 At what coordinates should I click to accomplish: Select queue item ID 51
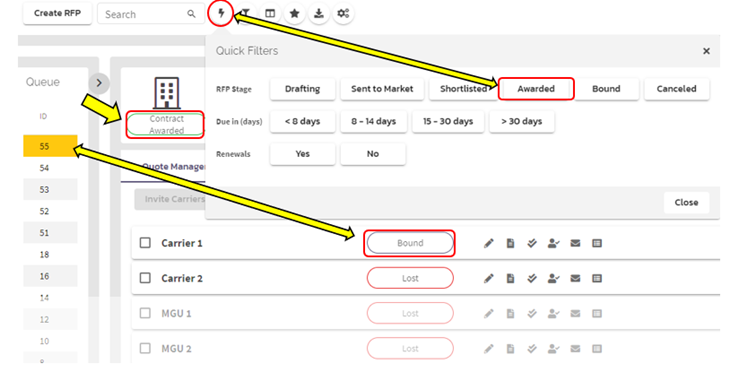tap(50, 233)
